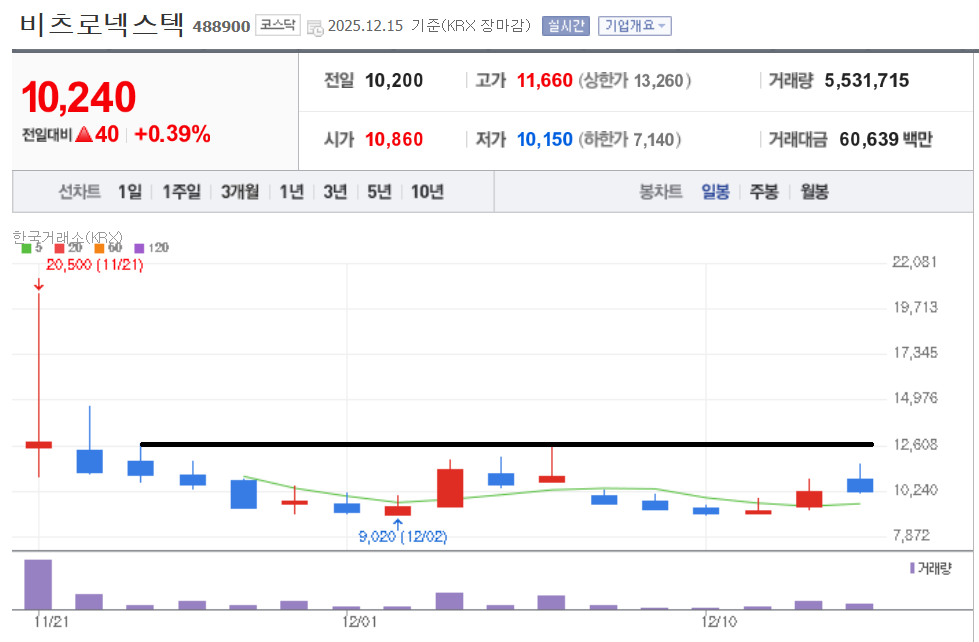
Task: Click the 12/10 date axis label
Action: coord(719,622)
